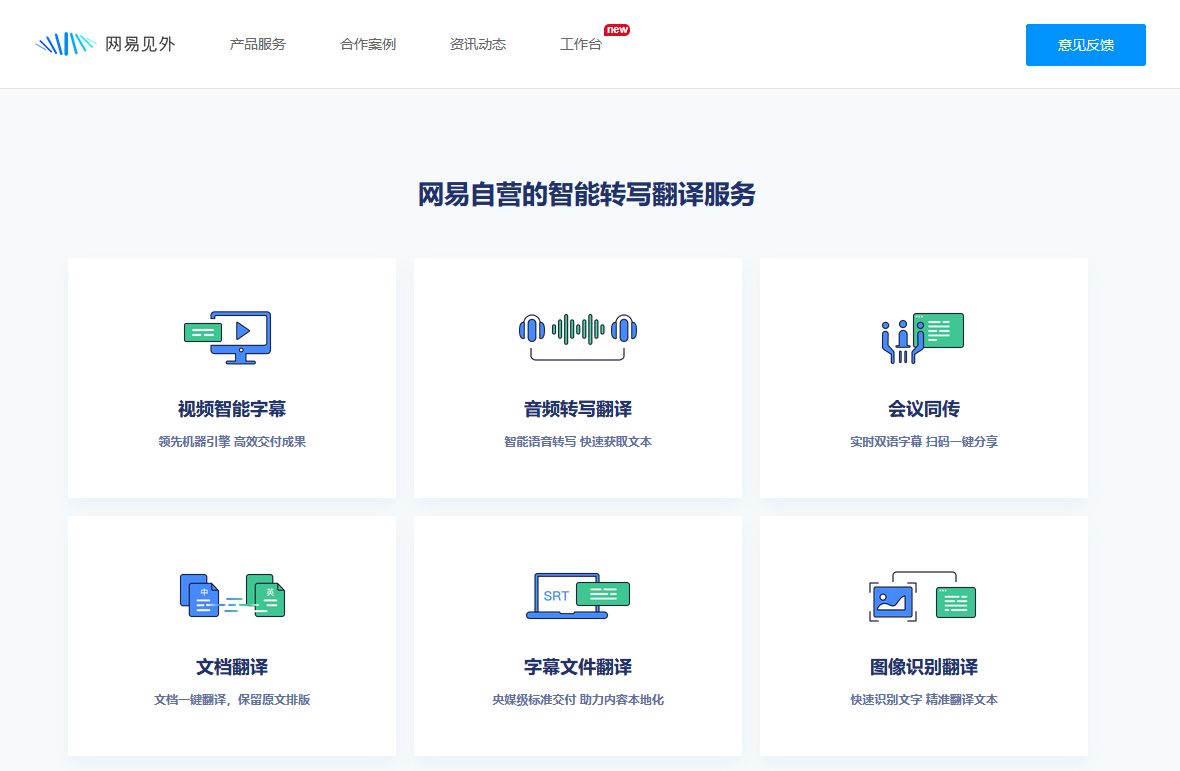1180x771 pixels.
Task: Click the 快速识别文字 精准翻译文本 description
Action: point(924,700)
